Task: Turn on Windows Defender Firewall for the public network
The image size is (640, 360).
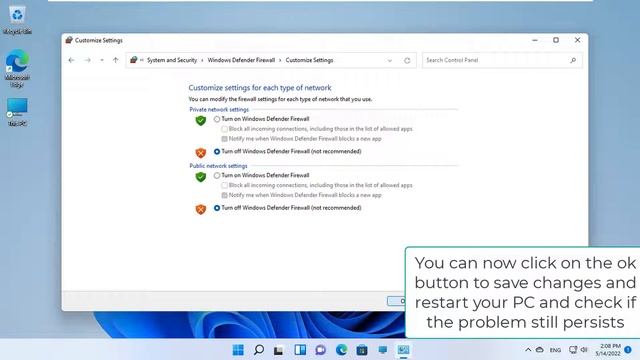Action: 217,176
